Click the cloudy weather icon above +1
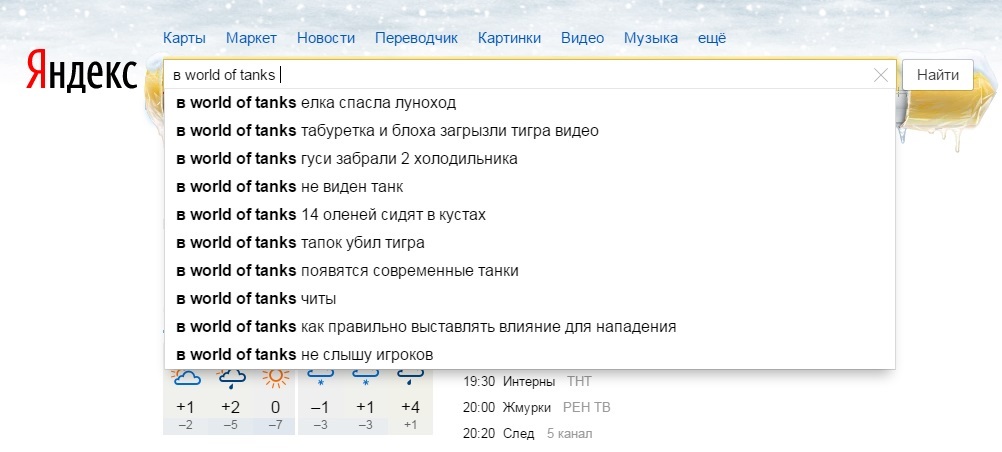 pyautogui.click(x=186, y=379)
